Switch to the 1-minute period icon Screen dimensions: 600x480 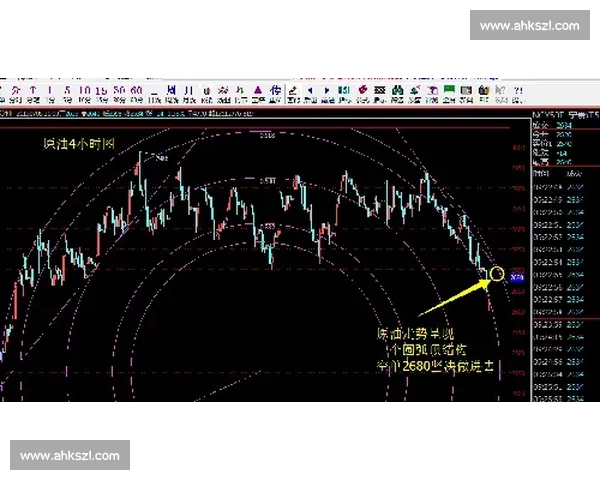[50, 94]
